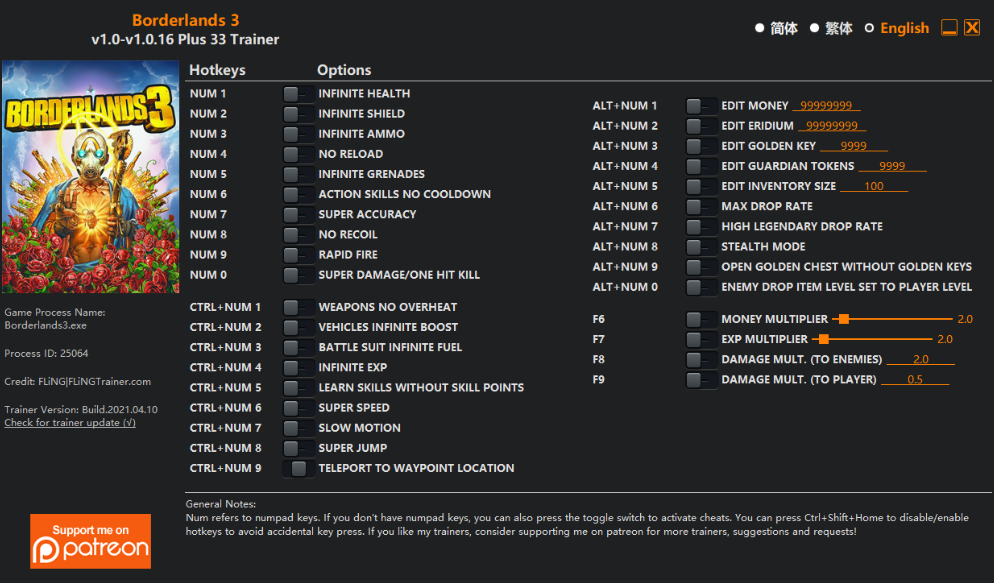Toggle Rapid Fire switch
The image size is (994, 583).
click(298, 255)
